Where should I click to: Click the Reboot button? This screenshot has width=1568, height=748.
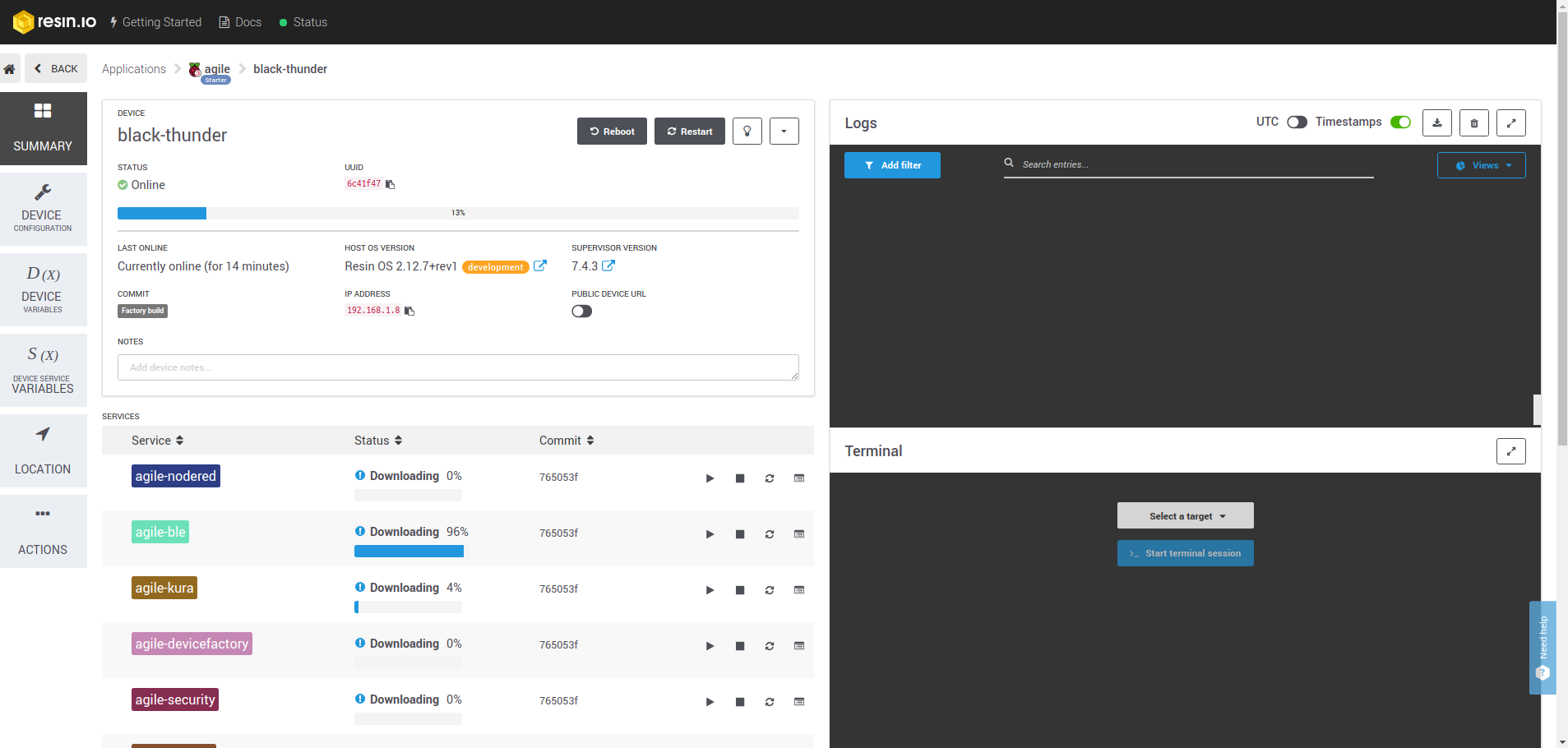point(612,132)
